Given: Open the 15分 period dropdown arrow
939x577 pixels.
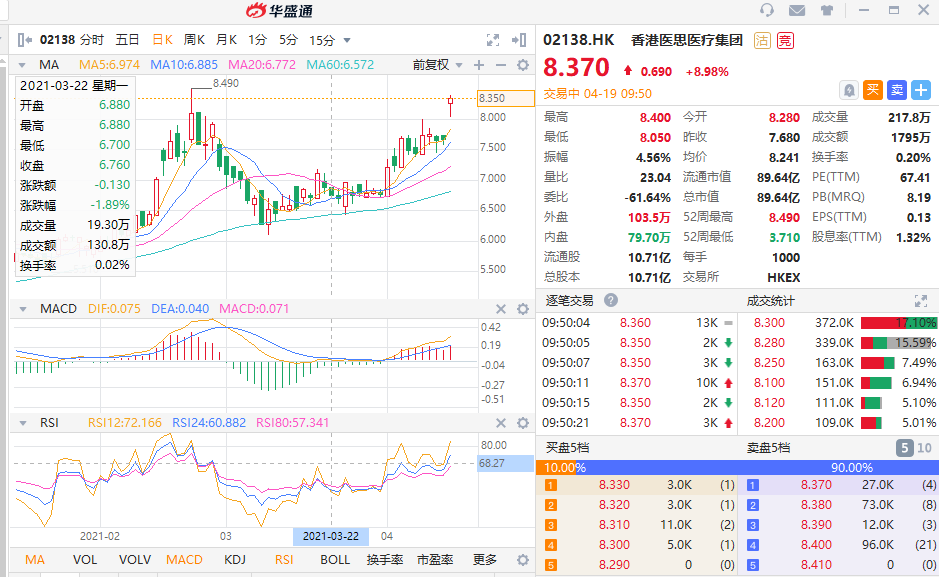Looking at the screenshot, I should [347, 41].
